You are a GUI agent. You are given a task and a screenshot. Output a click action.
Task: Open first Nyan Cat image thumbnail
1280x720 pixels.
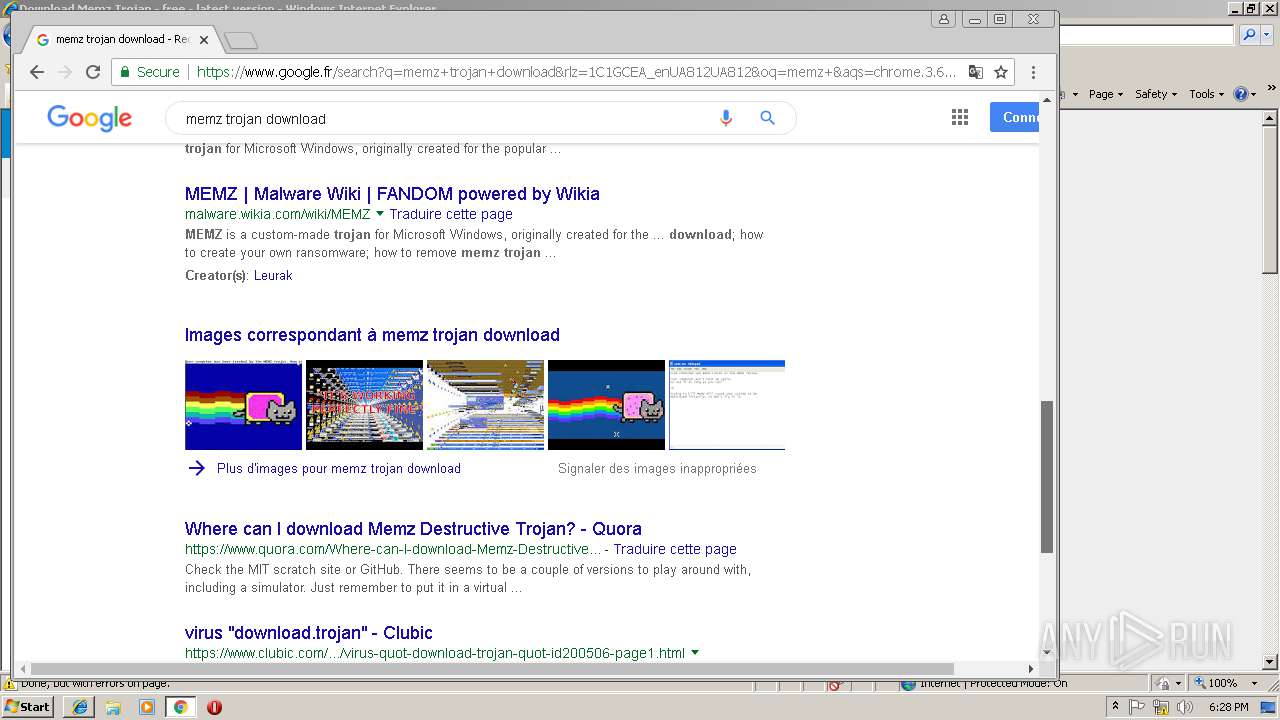243,405
